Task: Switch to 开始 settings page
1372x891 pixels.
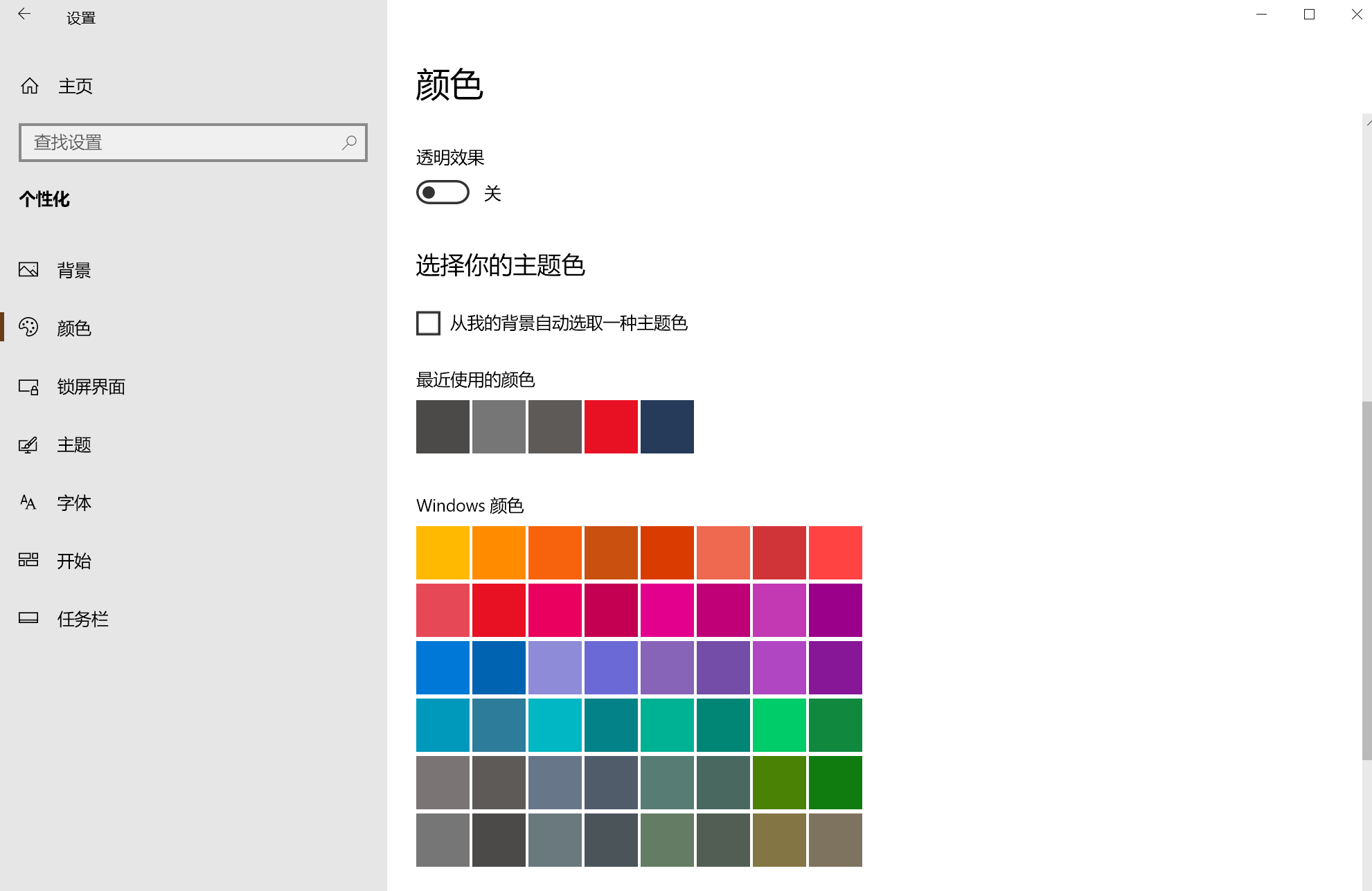Action: (74, 561)
